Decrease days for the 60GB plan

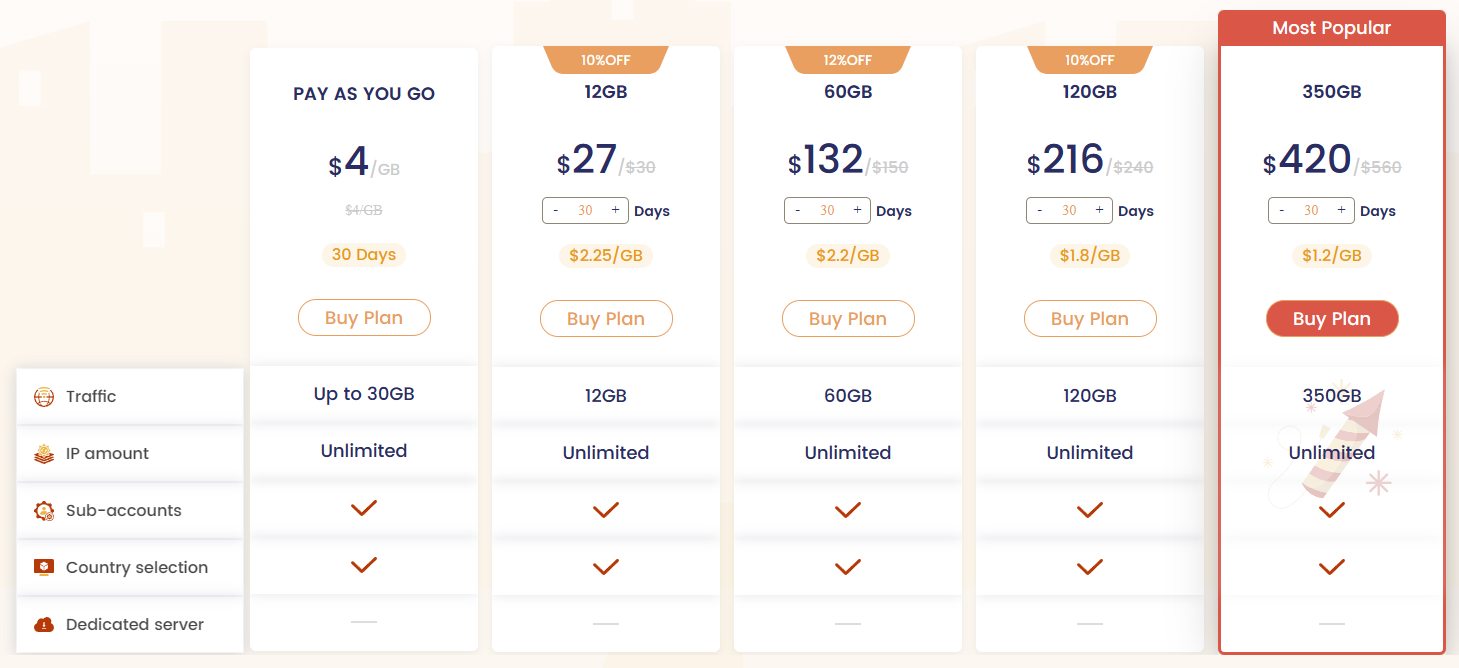point(798,211)
